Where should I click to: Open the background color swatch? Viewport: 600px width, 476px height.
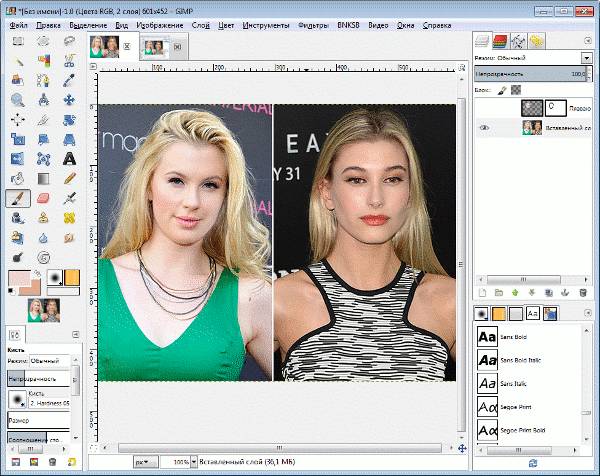tap(34, 288)
